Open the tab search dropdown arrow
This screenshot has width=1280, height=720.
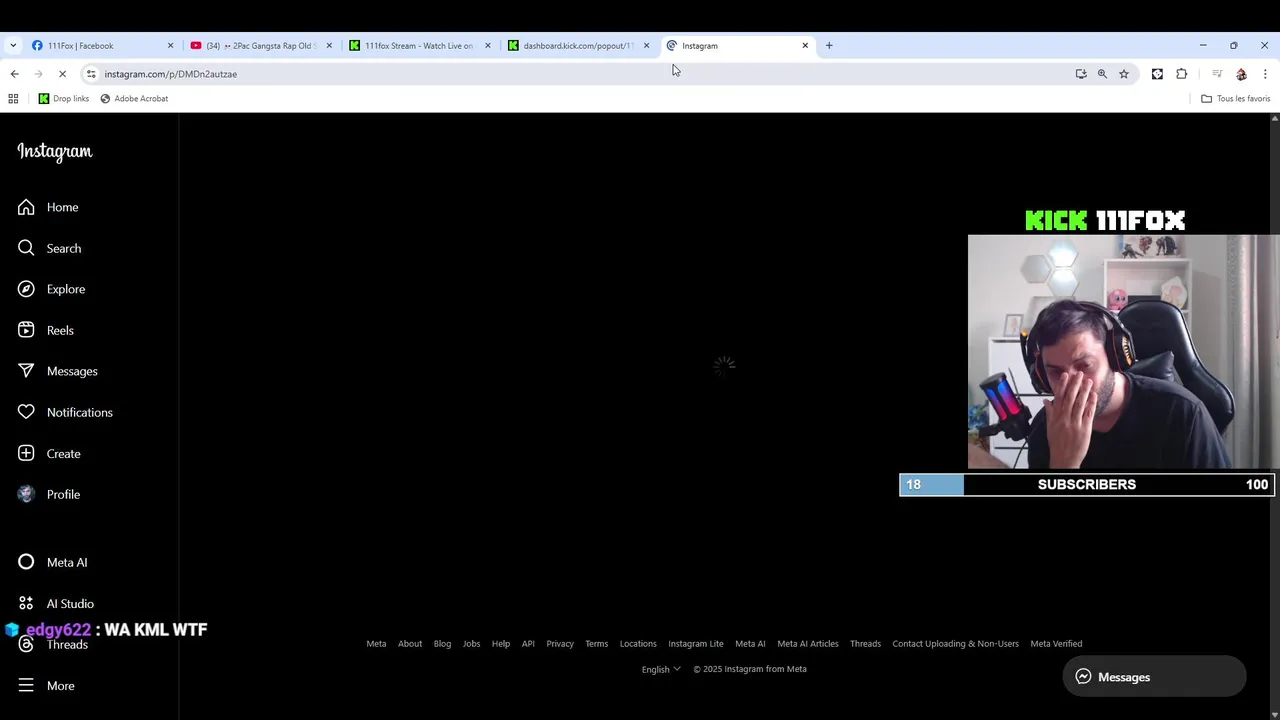pos(13,45)
